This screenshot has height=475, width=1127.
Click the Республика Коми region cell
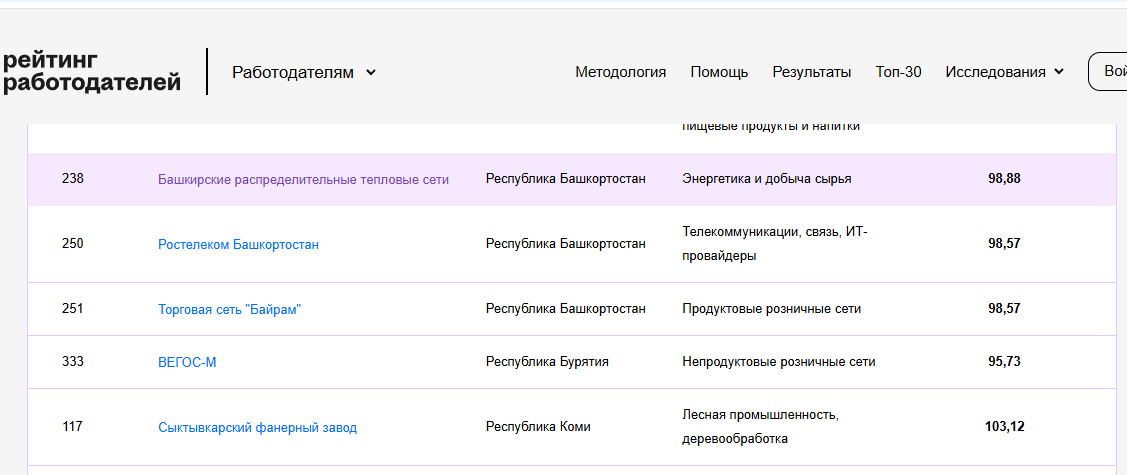pos(538,427)
